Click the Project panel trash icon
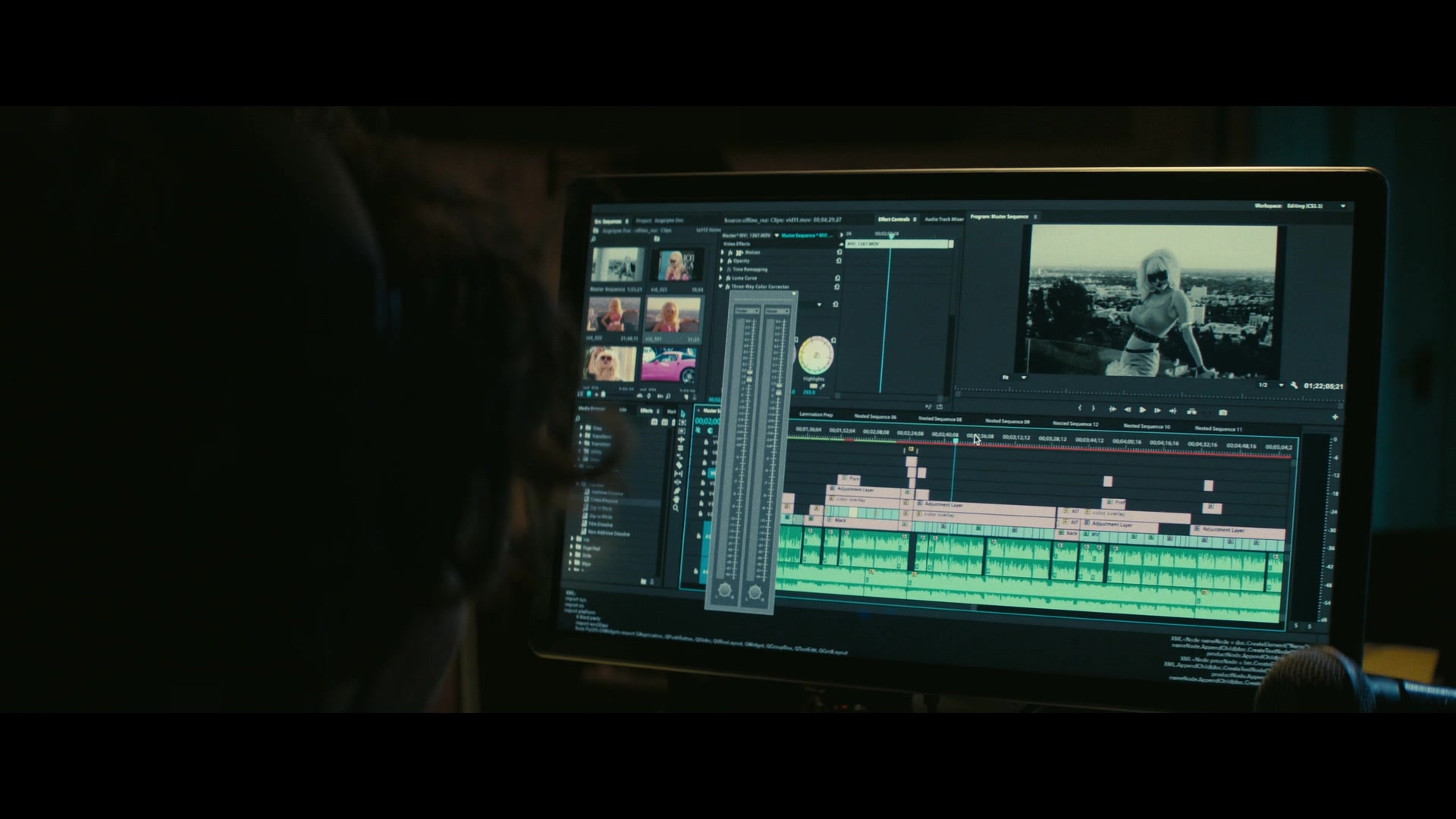 [x=695, y=397]
